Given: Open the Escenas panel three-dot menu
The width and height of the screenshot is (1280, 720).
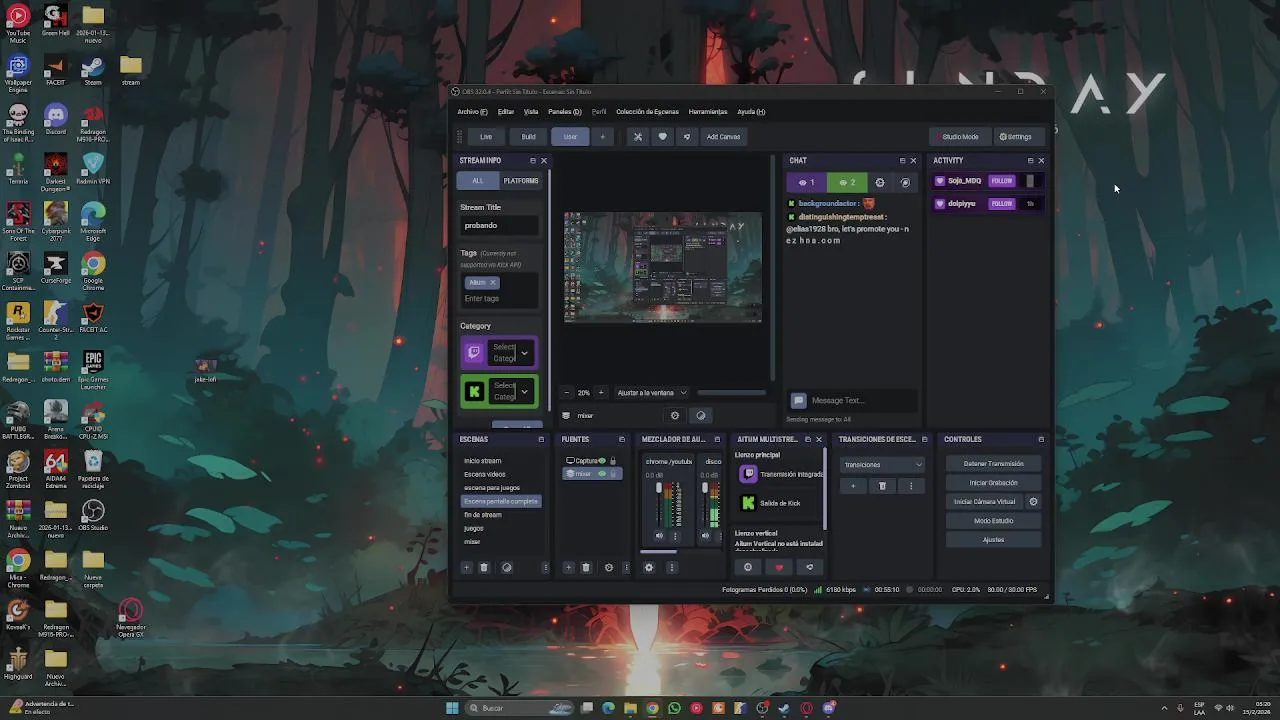Looking at the screenshot, I should [x=545, y=568].
